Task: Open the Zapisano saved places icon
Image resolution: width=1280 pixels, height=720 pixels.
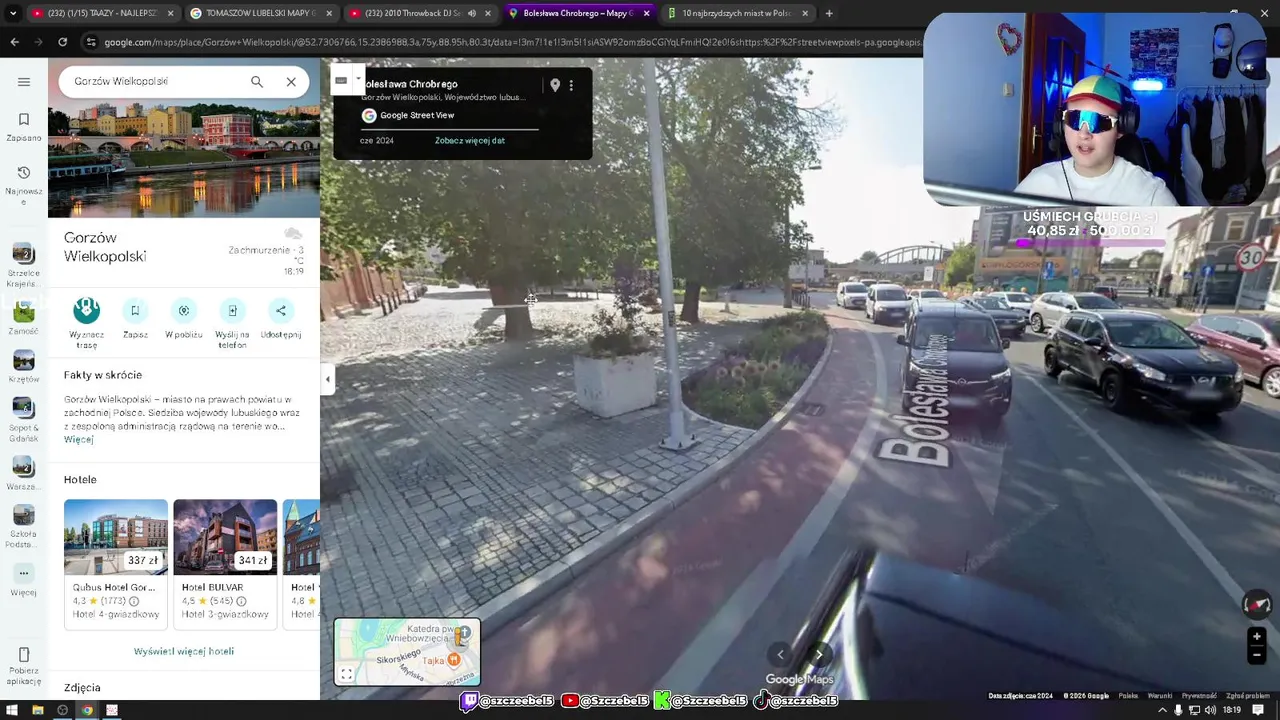Action: [24, 126]
